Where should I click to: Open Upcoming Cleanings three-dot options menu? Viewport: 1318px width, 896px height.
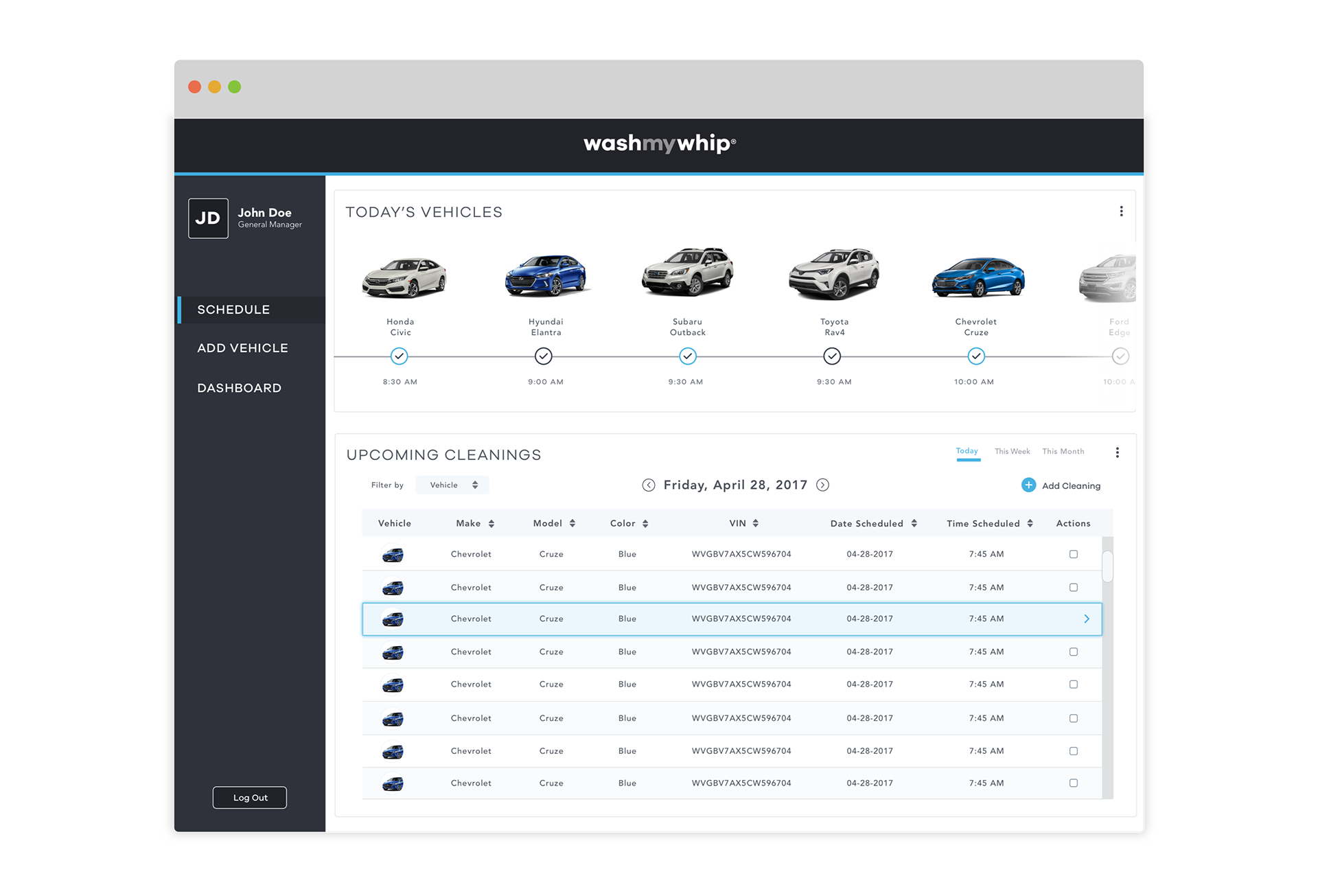(1117, 452)
